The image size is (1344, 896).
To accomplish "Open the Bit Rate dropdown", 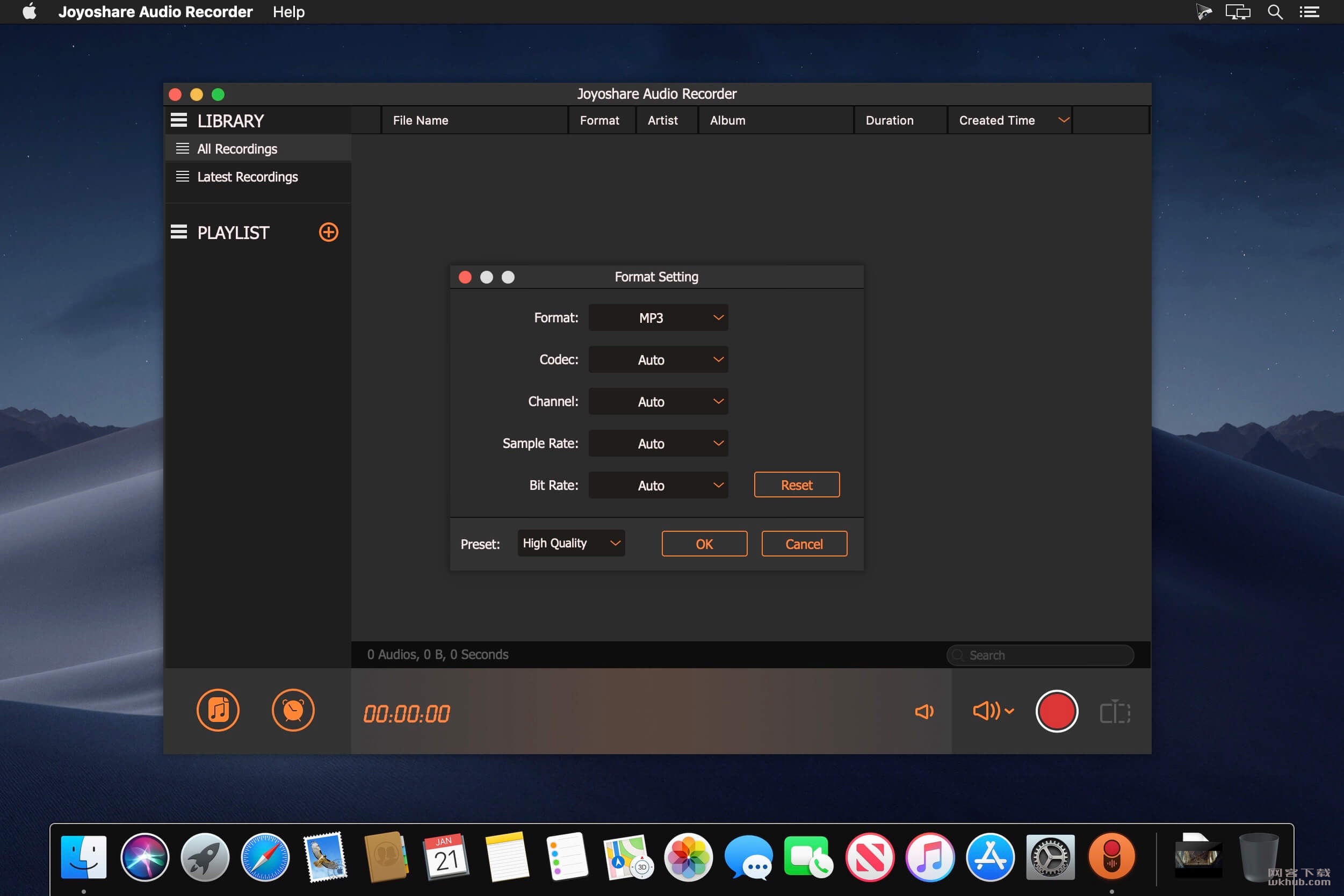I will pos(658,485).
